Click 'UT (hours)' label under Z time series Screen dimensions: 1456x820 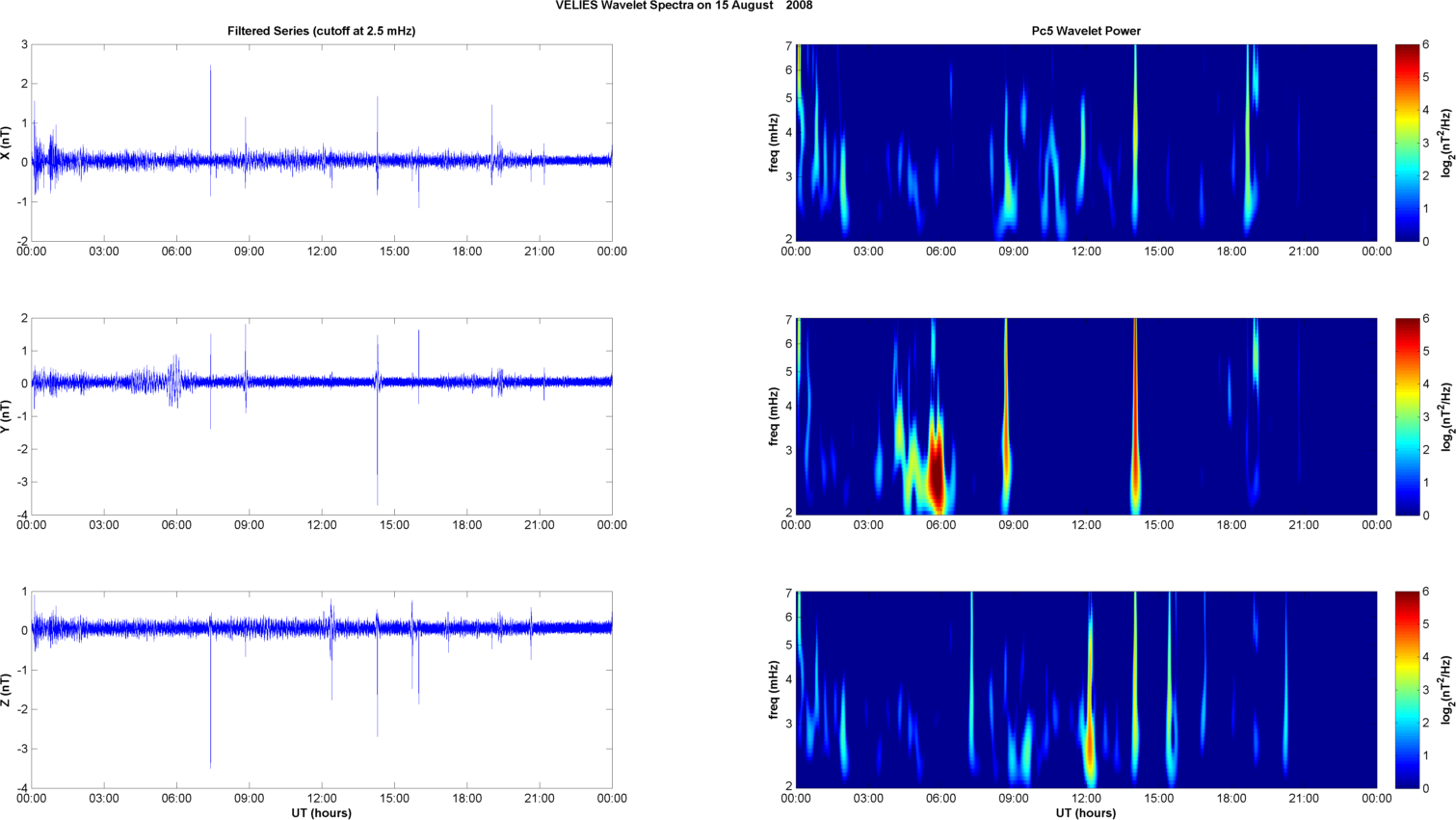pyautogui.click(x=321, y=813)
